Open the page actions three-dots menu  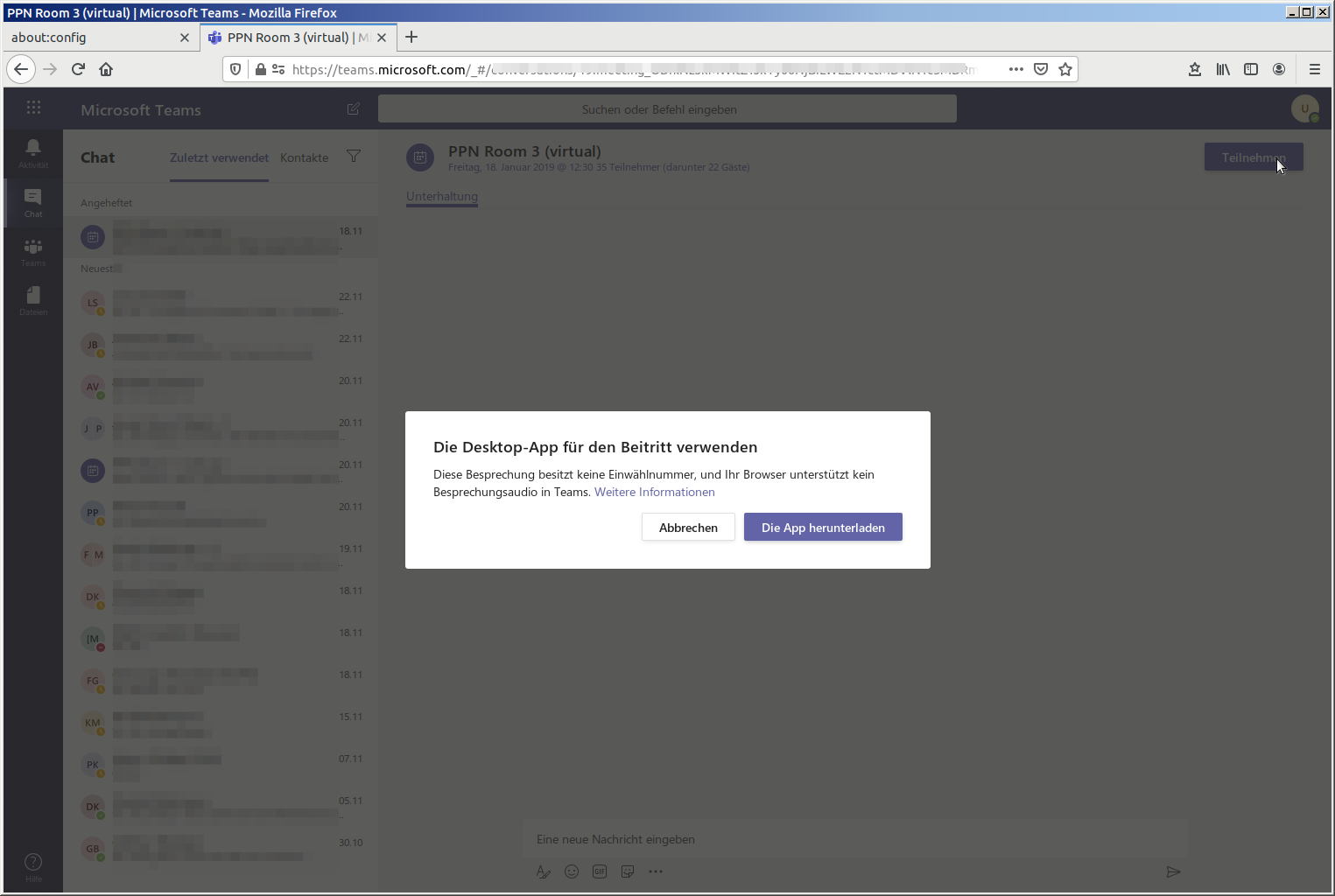coord(1015,69)
